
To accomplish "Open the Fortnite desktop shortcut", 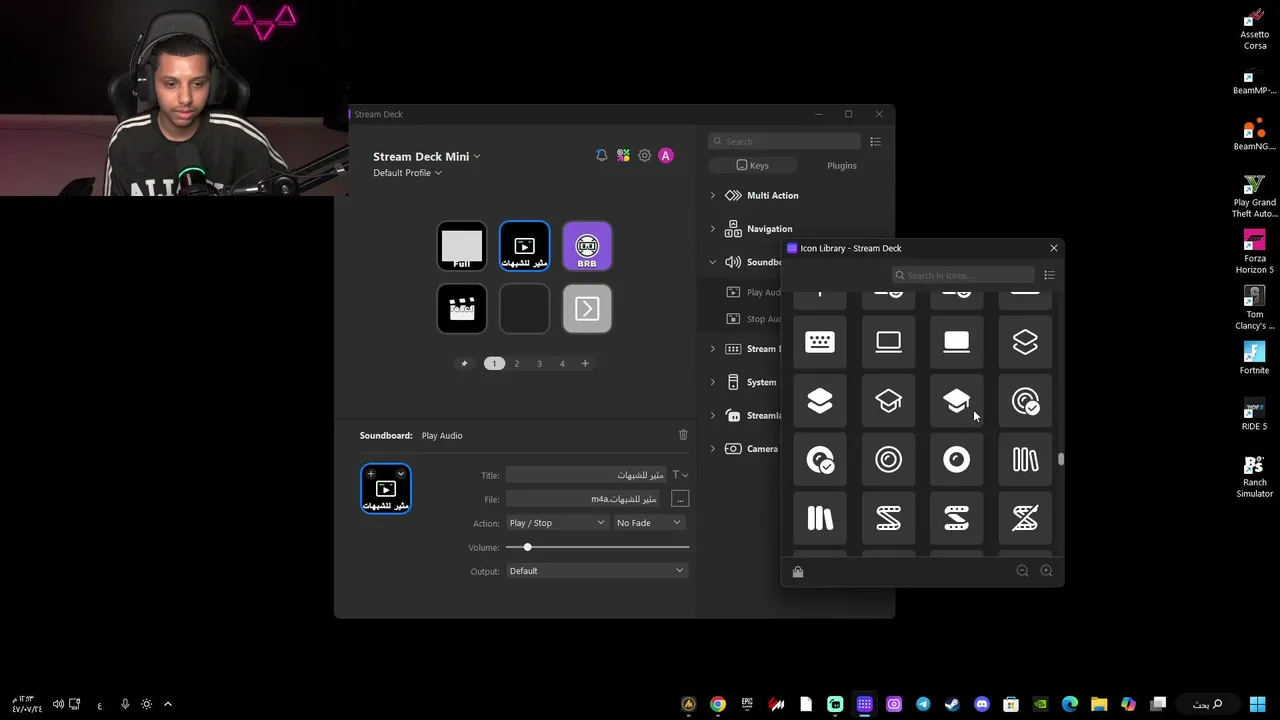I will pyautogui.click(x=1254, y=358).
